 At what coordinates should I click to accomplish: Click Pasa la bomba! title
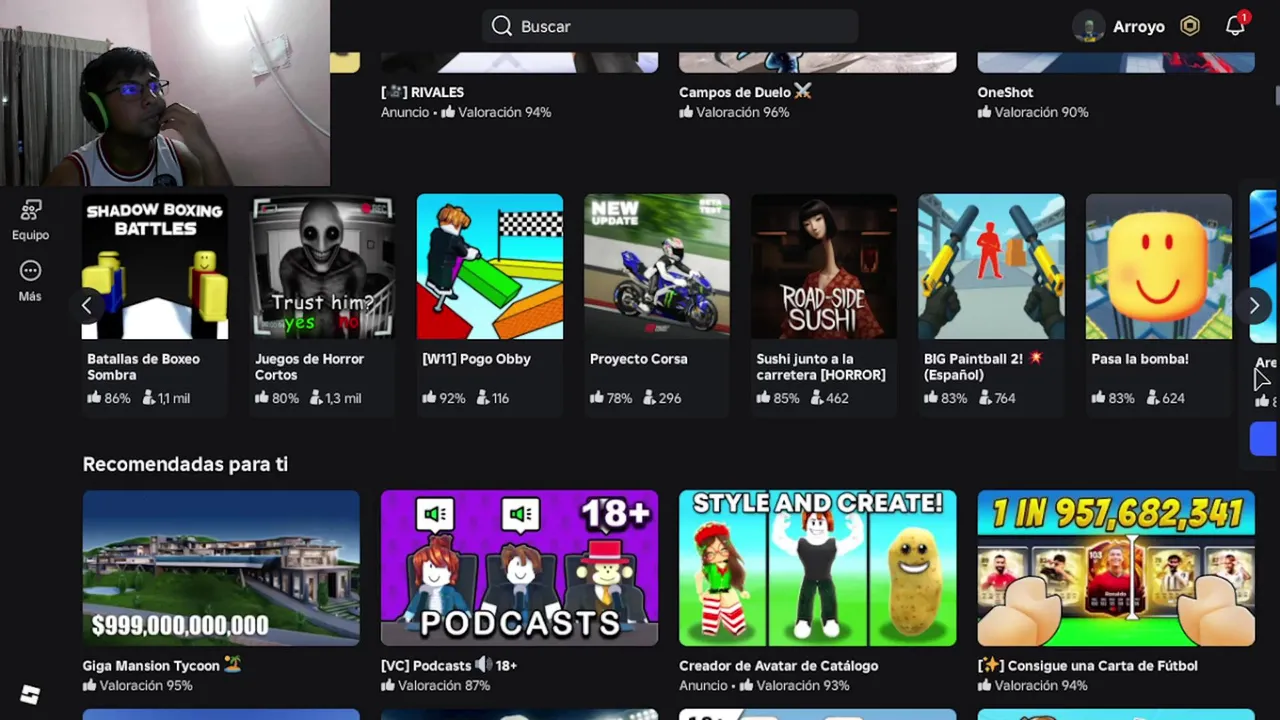1139,359
